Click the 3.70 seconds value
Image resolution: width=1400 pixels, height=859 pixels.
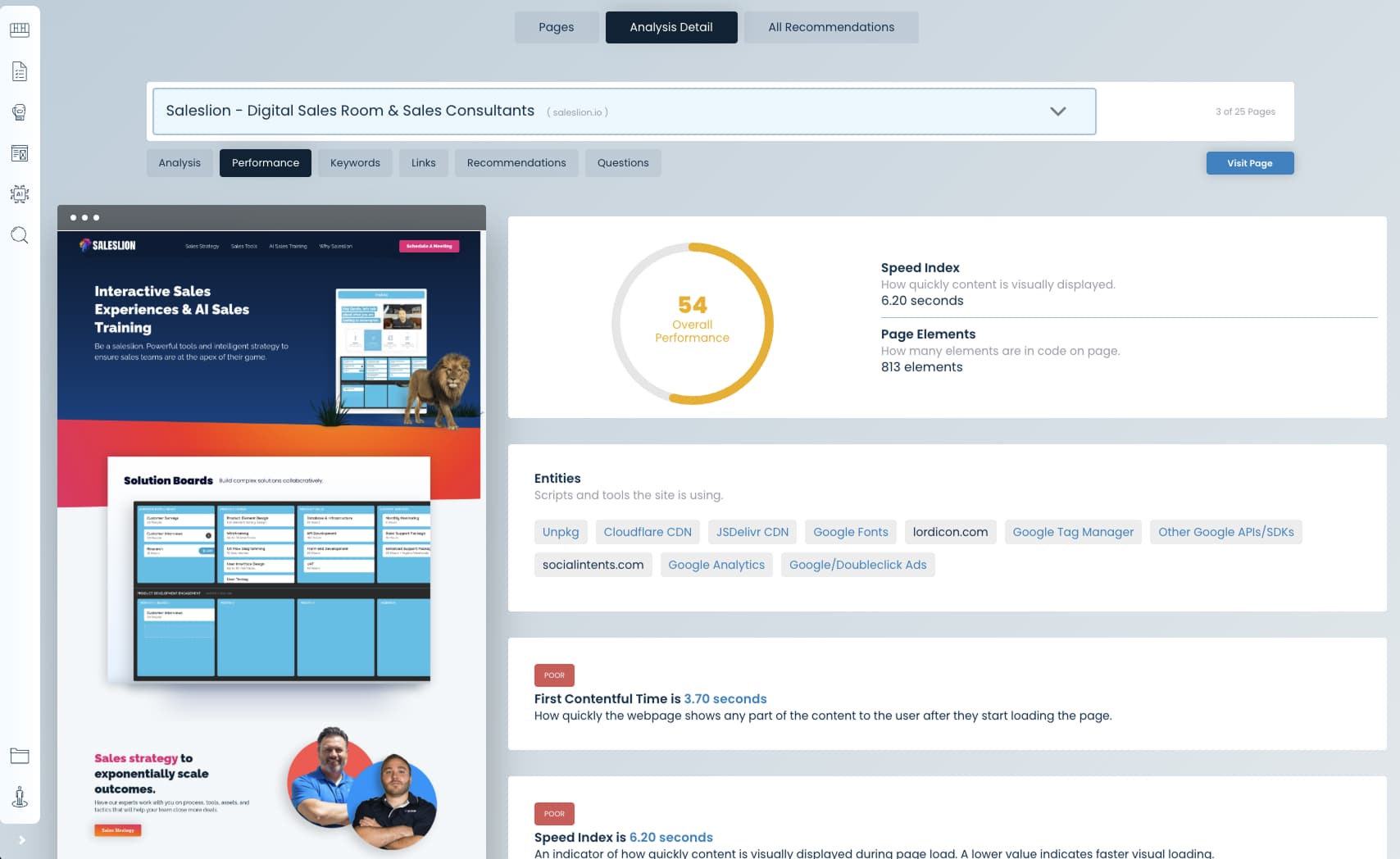[725, 699]
